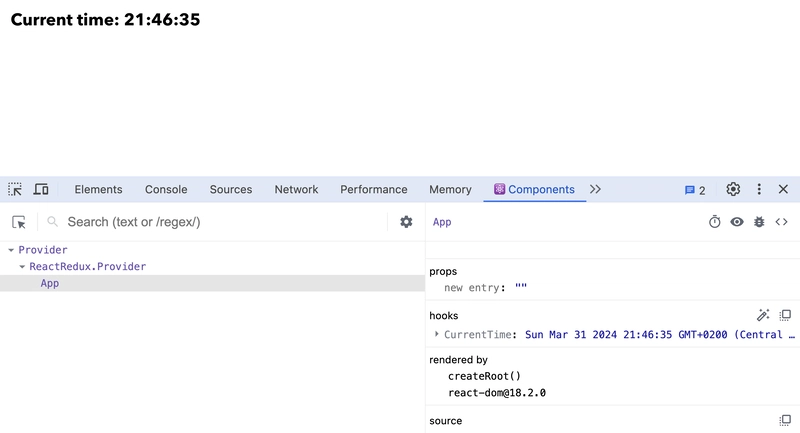The image size is (800, 433).
Task: Log App component data with bug icon
Action: point(759,222)
